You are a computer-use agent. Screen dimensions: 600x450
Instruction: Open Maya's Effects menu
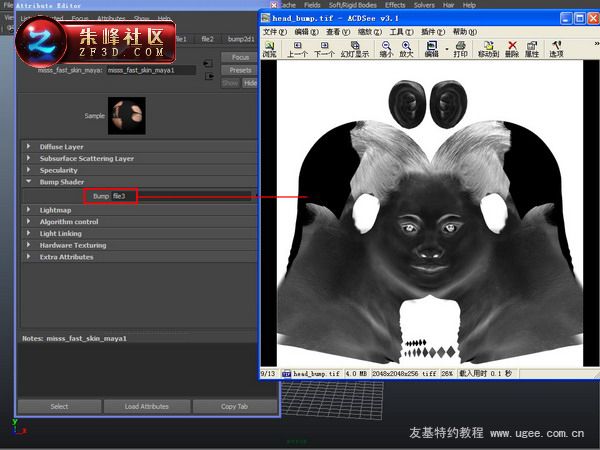pos(395,5)
